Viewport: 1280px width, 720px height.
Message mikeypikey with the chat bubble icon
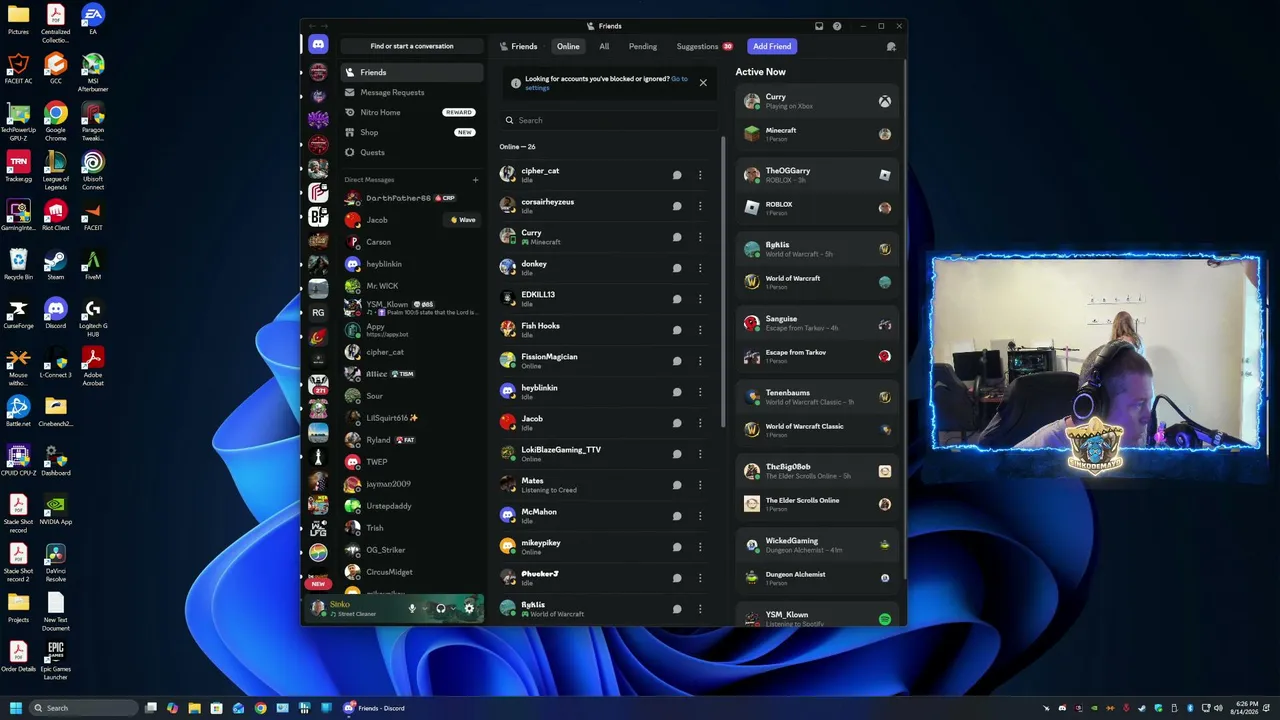pyautogui.click(x=677, y=547)
